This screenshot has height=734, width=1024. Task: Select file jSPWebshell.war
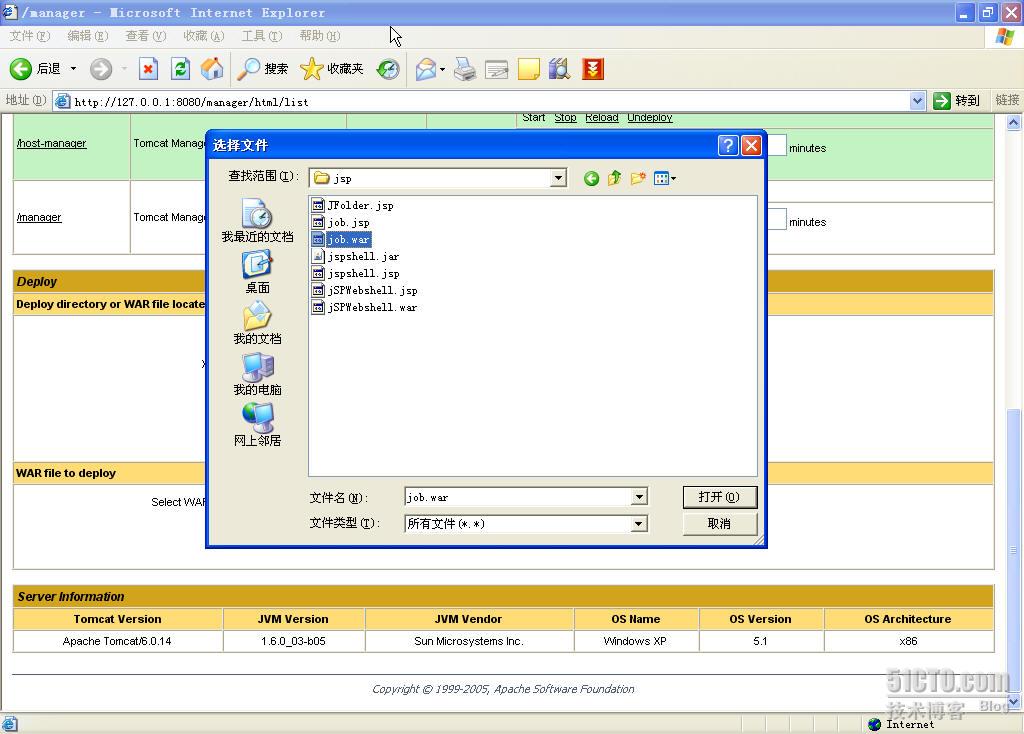[x=365, y=307]
